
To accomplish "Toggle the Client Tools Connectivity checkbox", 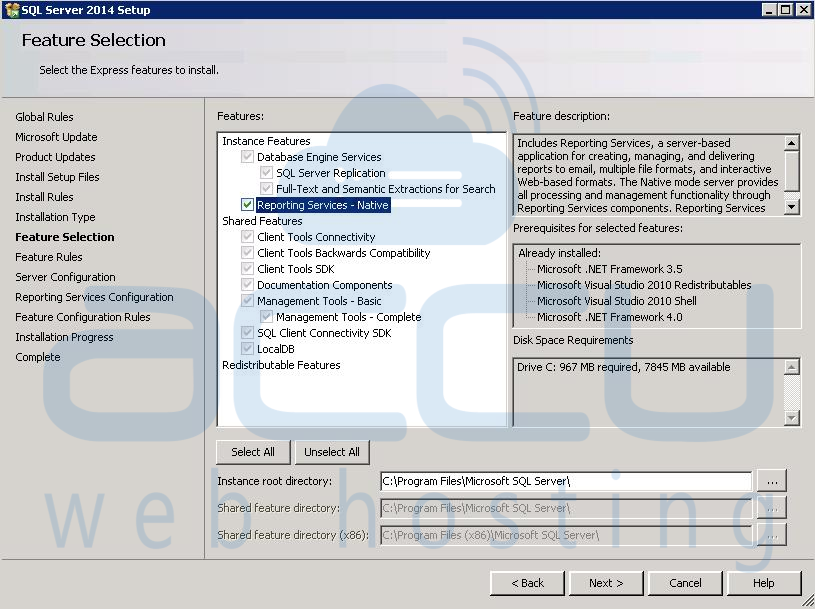I will pyautogui.click(x=247, y=237).
